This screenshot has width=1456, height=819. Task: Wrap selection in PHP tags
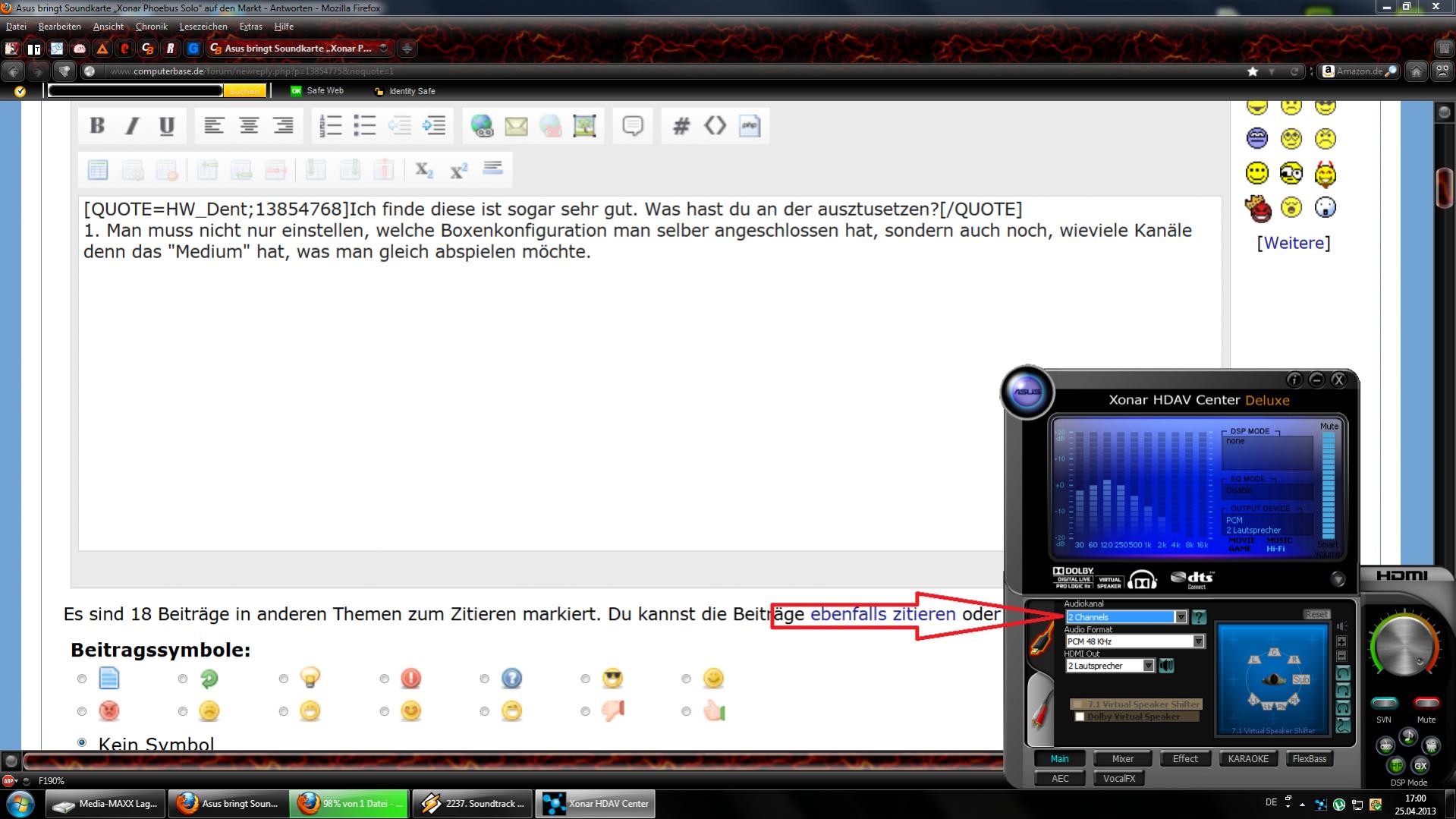(750, 125)
